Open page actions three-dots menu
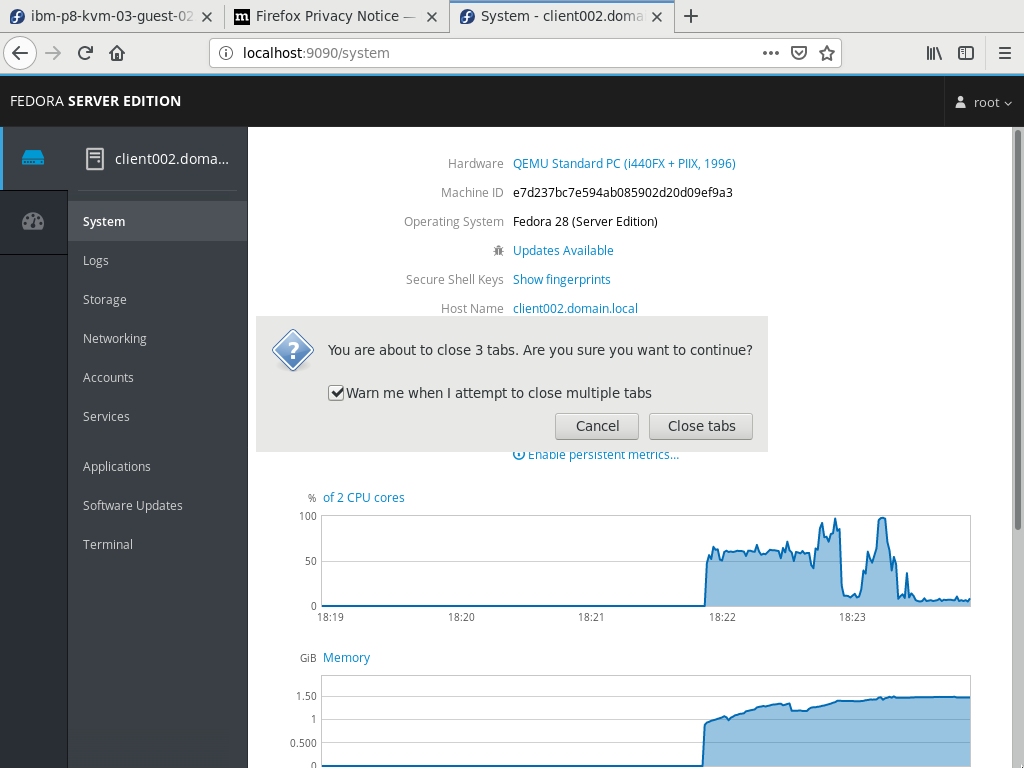1024x768 pixels. tap(771, 53)
